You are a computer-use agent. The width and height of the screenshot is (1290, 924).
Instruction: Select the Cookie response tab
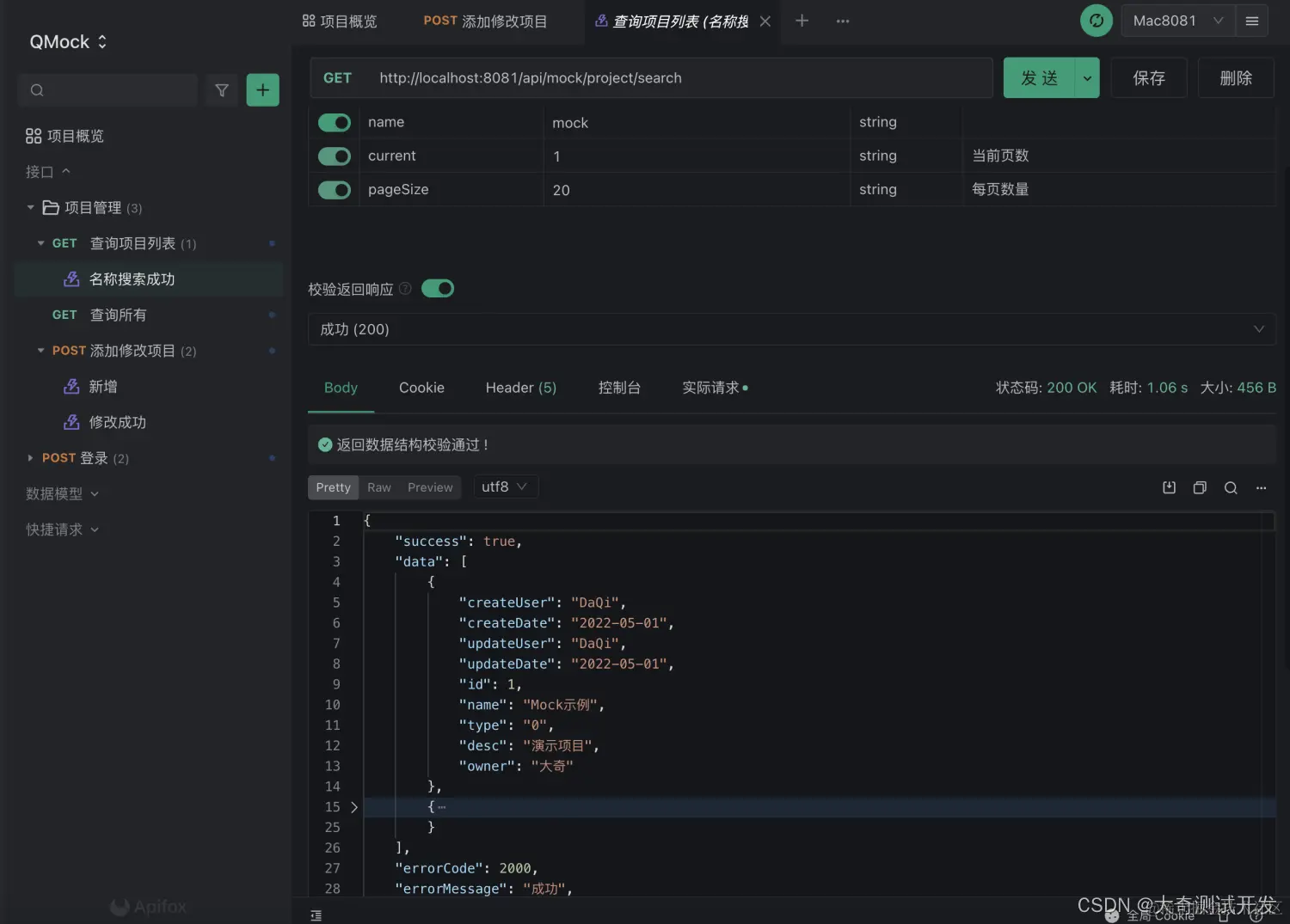[x=421, y=388]
